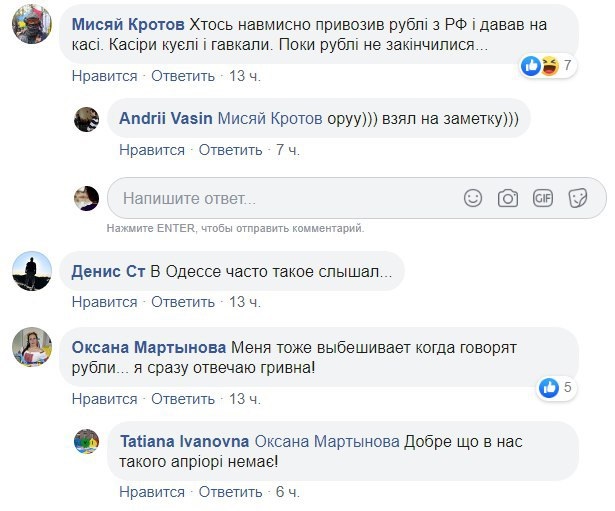Attach a photo via camera icon
This screenshot has height=511, width=615.
coord(508,198)
